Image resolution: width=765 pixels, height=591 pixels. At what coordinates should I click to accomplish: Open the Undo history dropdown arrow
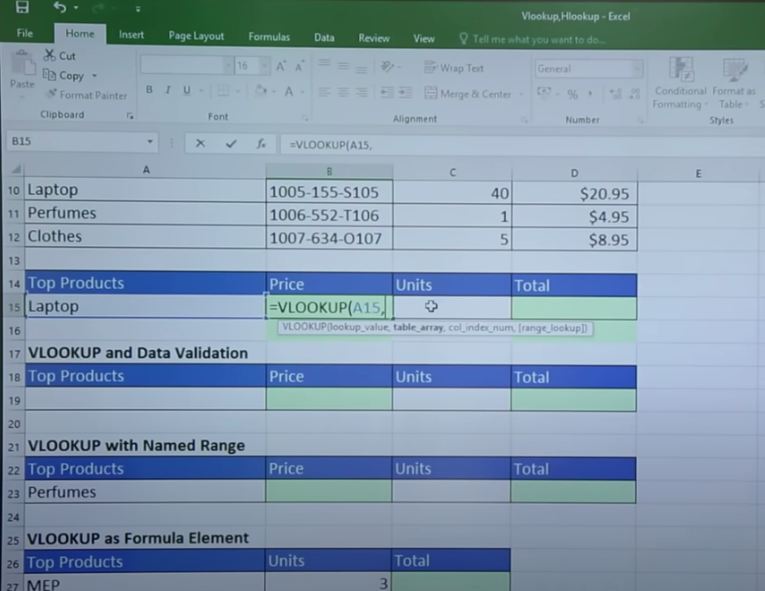[76, 8]
